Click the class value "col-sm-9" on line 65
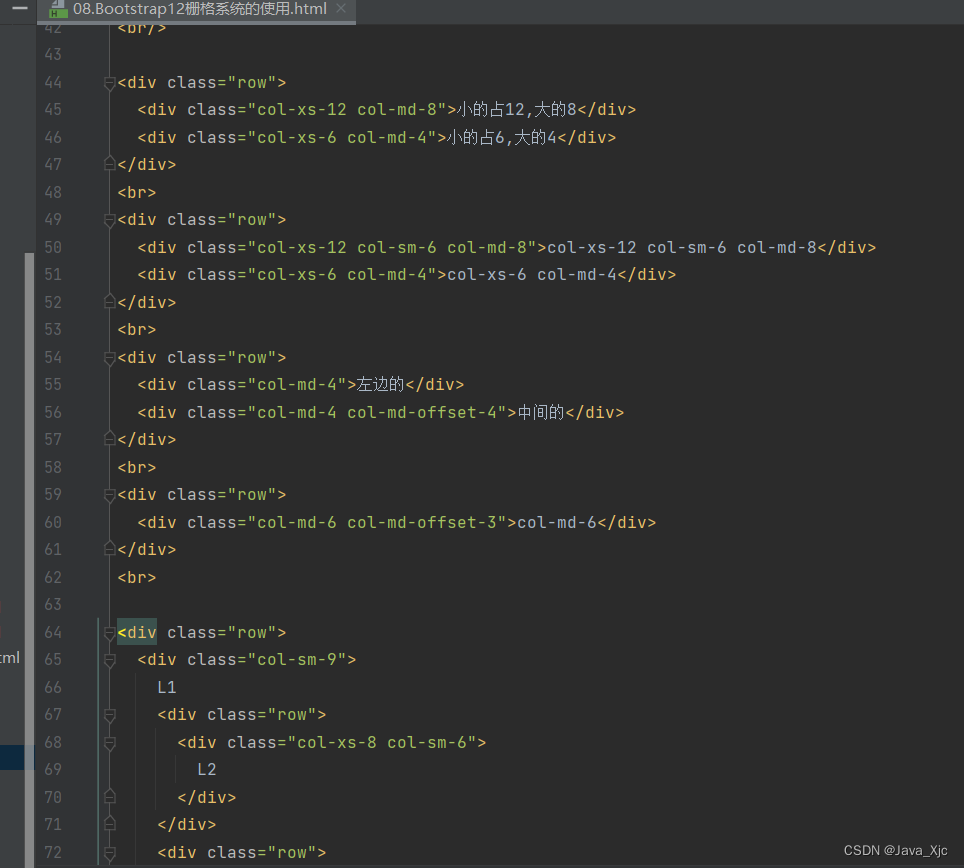Screen dimensions: 964x868 click(297, 659)
